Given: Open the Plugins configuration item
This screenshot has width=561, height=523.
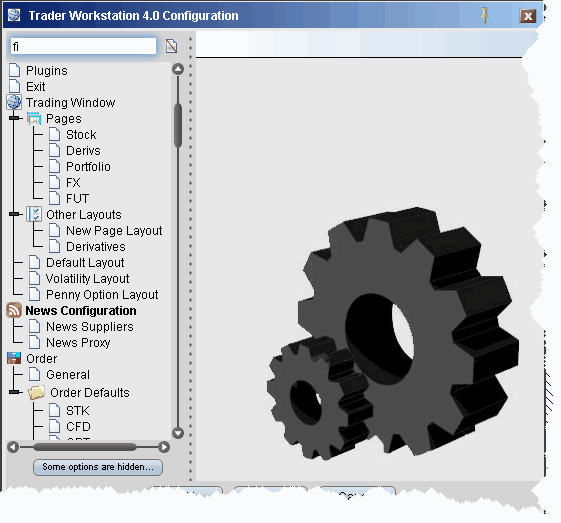Looking at the screenshot, I should [x=47, y=71].
